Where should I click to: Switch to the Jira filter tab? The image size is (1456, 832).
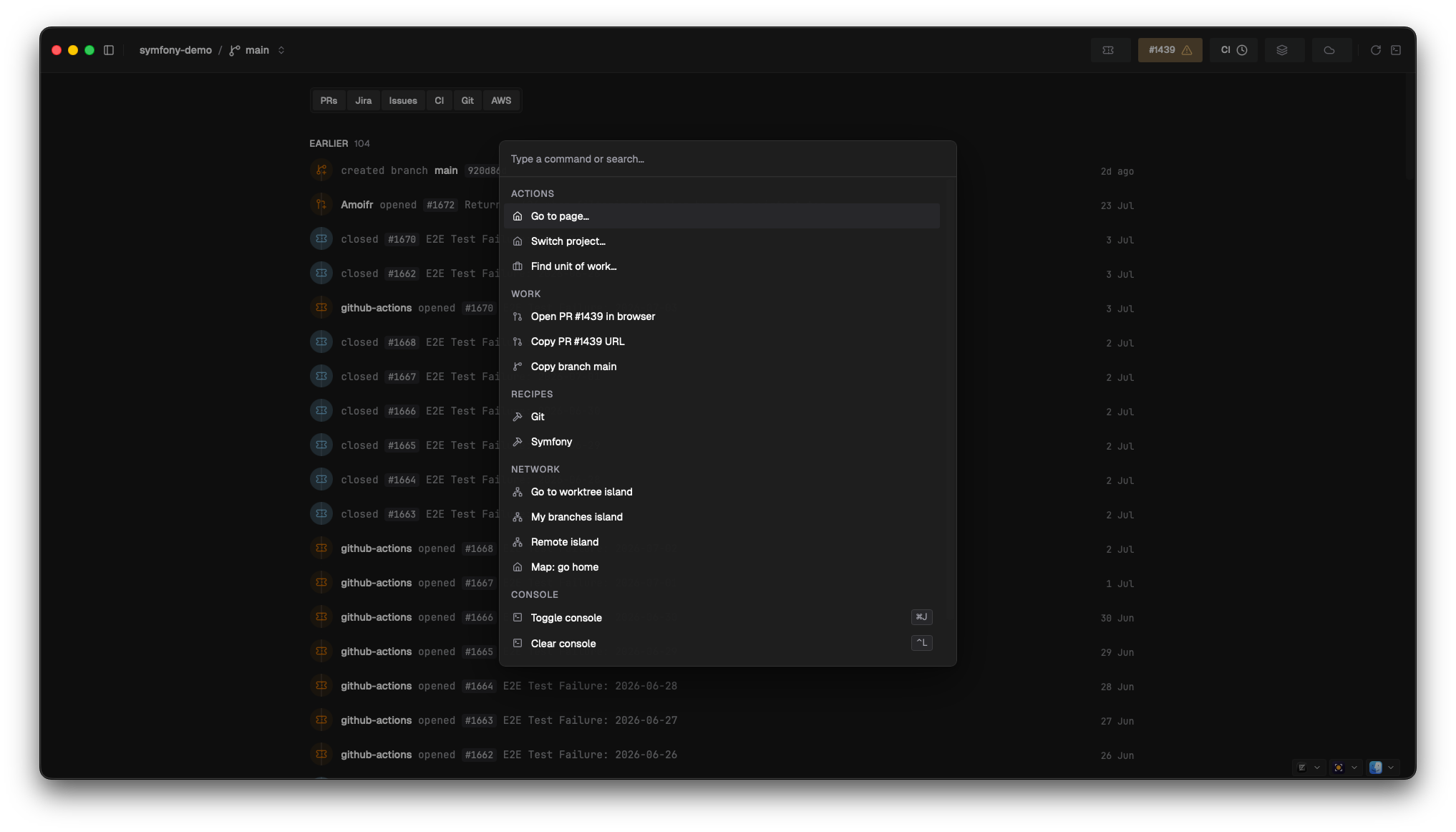364,101
